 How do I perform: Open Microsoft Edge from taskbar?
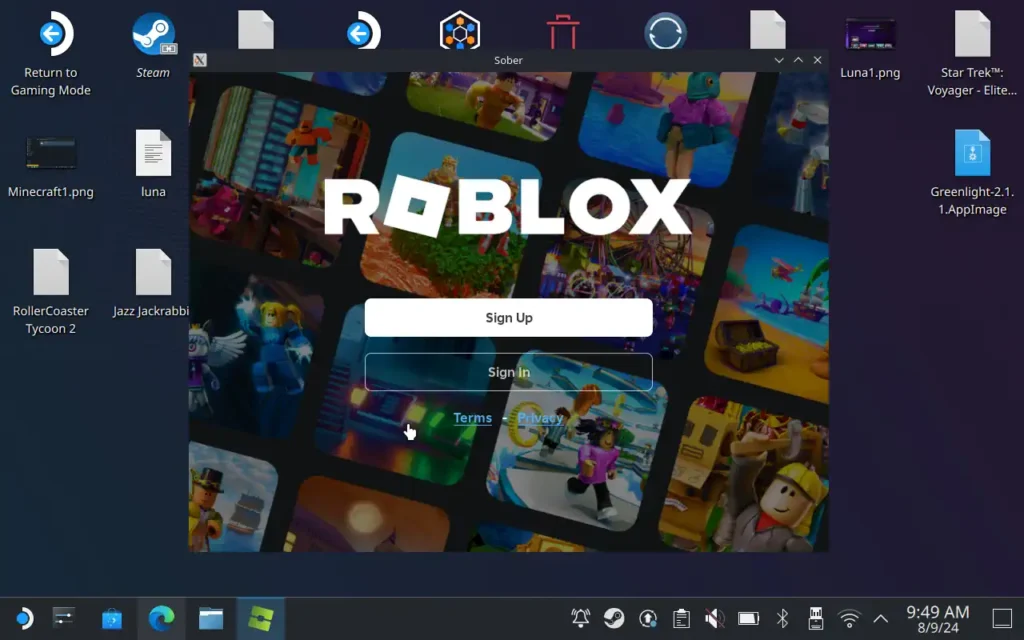point(161,618)
